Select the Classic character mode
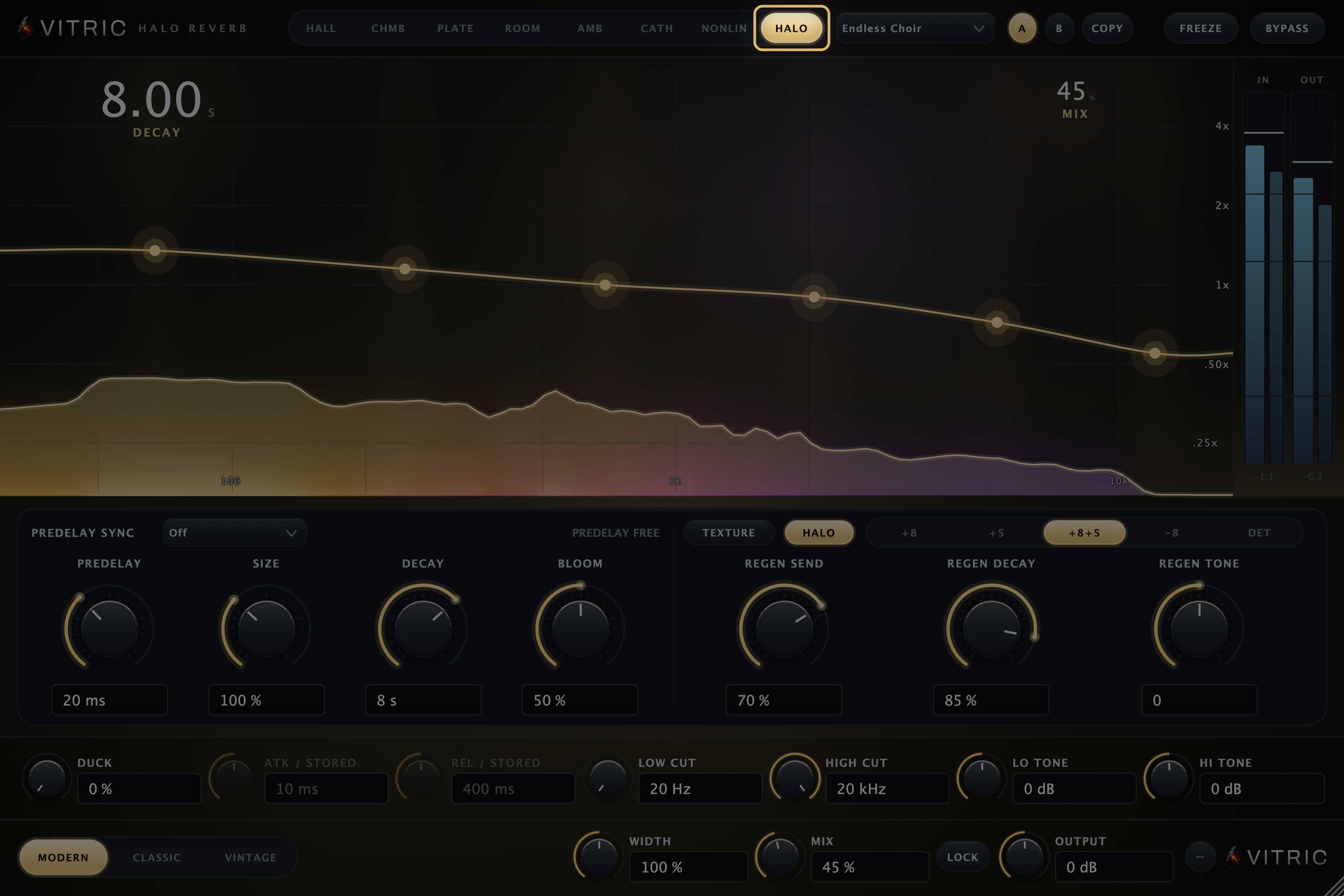1344x896 pixels. tap(156, 857)
